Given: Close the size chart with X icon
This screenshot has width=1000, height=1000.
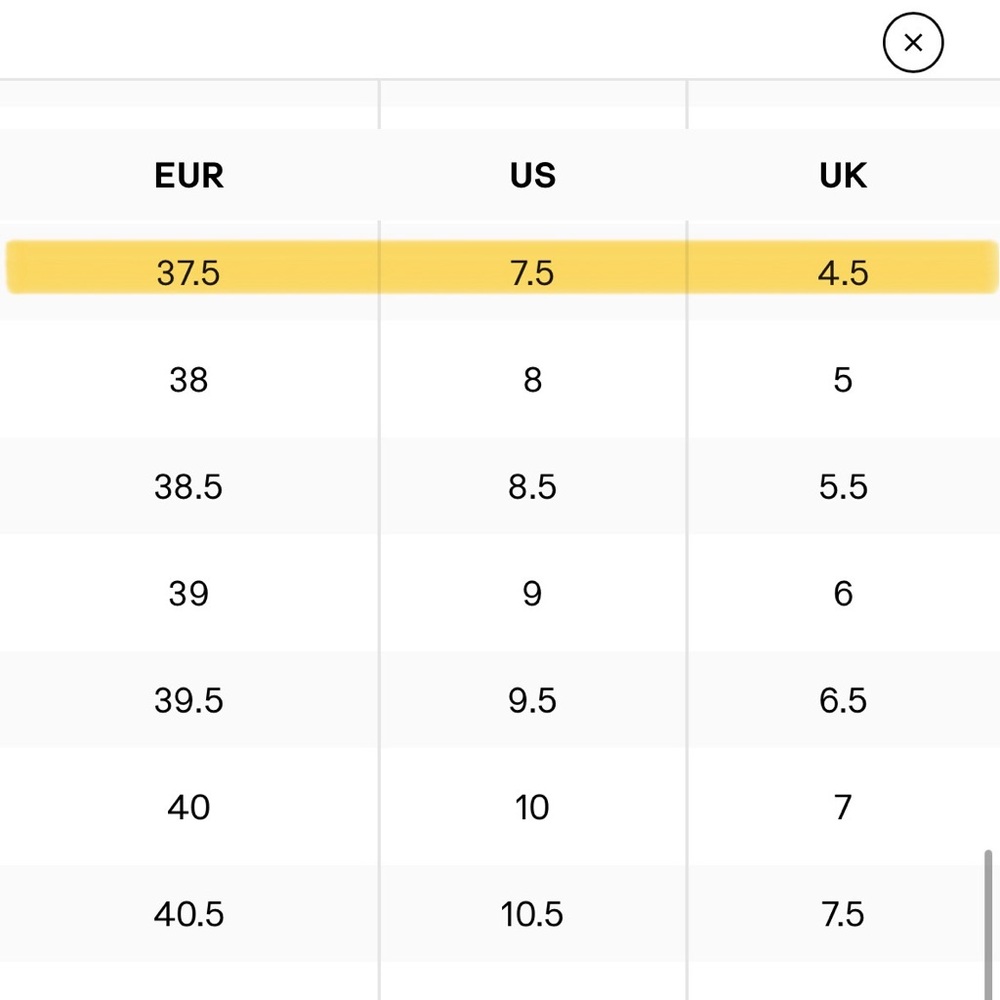Looking at the screenshot, I should [913, 43].
